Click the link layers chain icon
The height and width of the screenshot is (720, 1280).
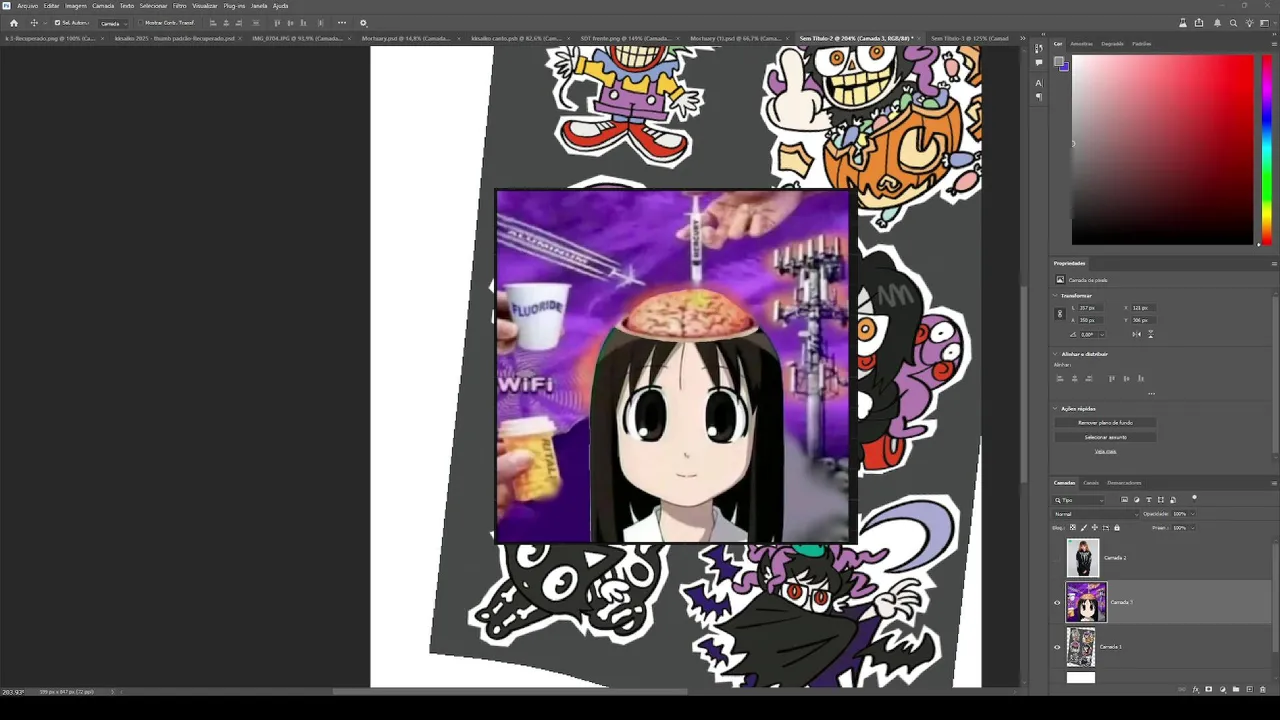point(1182,689)
